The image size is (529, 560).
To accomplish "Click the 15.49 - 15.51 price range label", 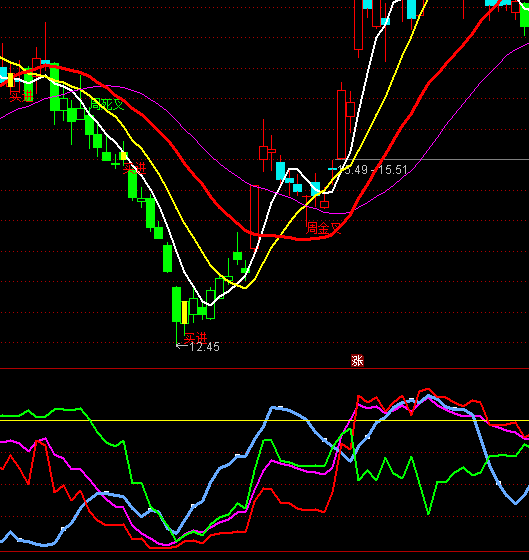I will click(373, 170).
